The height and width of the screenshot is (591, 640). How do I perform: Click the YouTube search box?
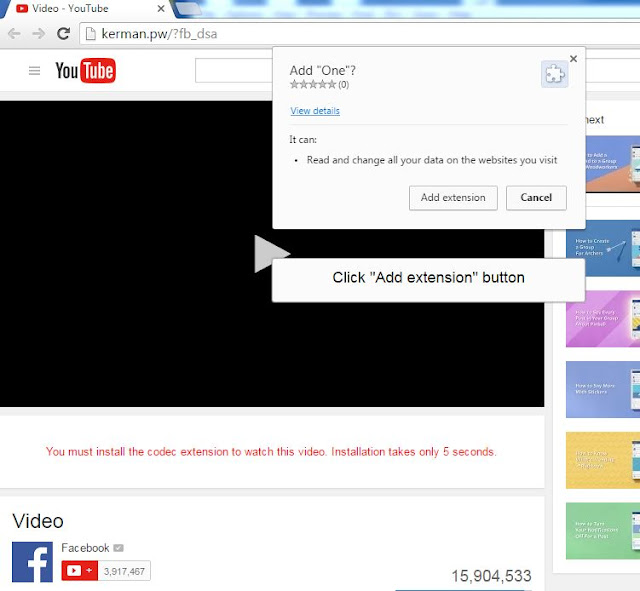pos(234,71)
